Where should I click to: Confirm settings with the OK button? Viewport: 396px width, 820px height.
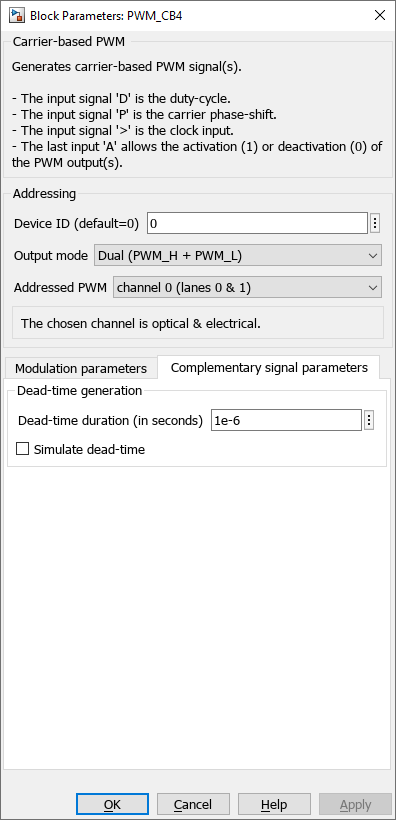pyautogui.click(x=112, y=804)
